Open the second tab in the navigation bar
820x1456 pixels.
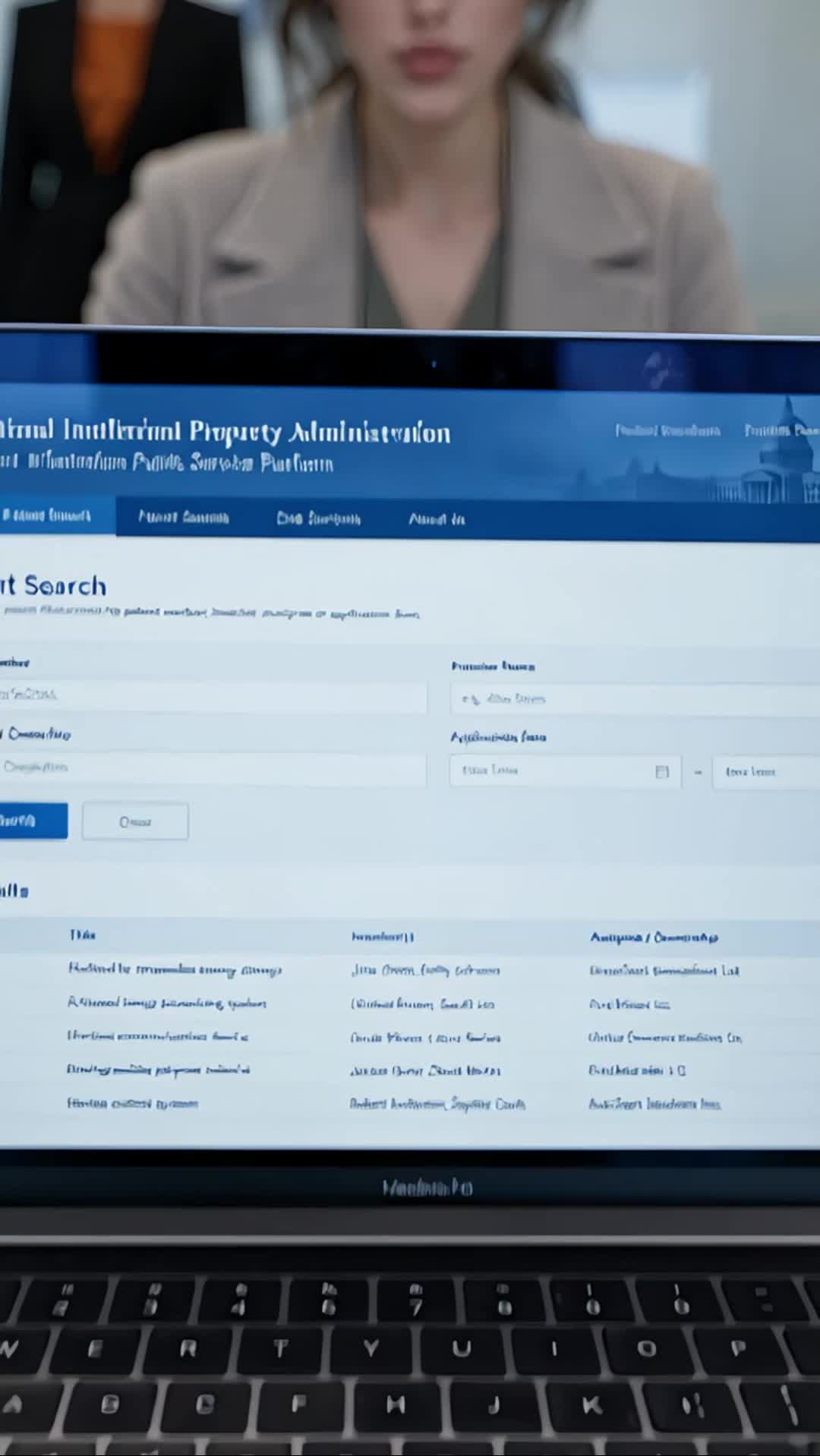pos(183,518)
